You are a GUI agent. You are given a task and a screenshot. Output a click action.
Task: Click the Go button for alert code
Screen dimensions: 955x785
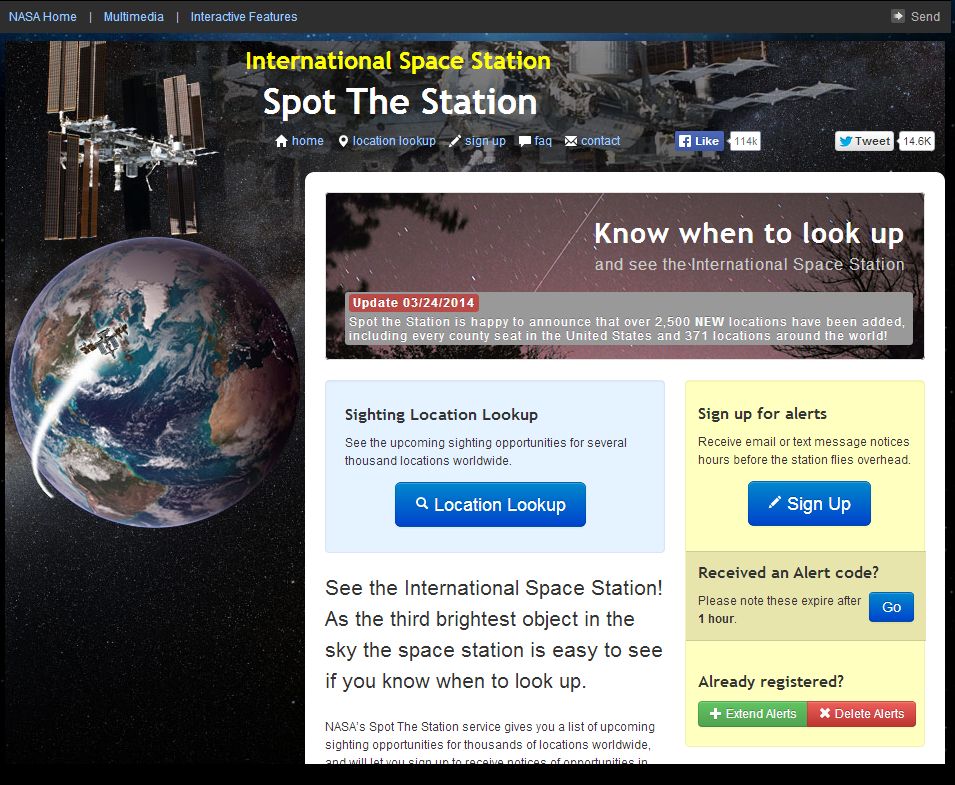pos(891,607)
